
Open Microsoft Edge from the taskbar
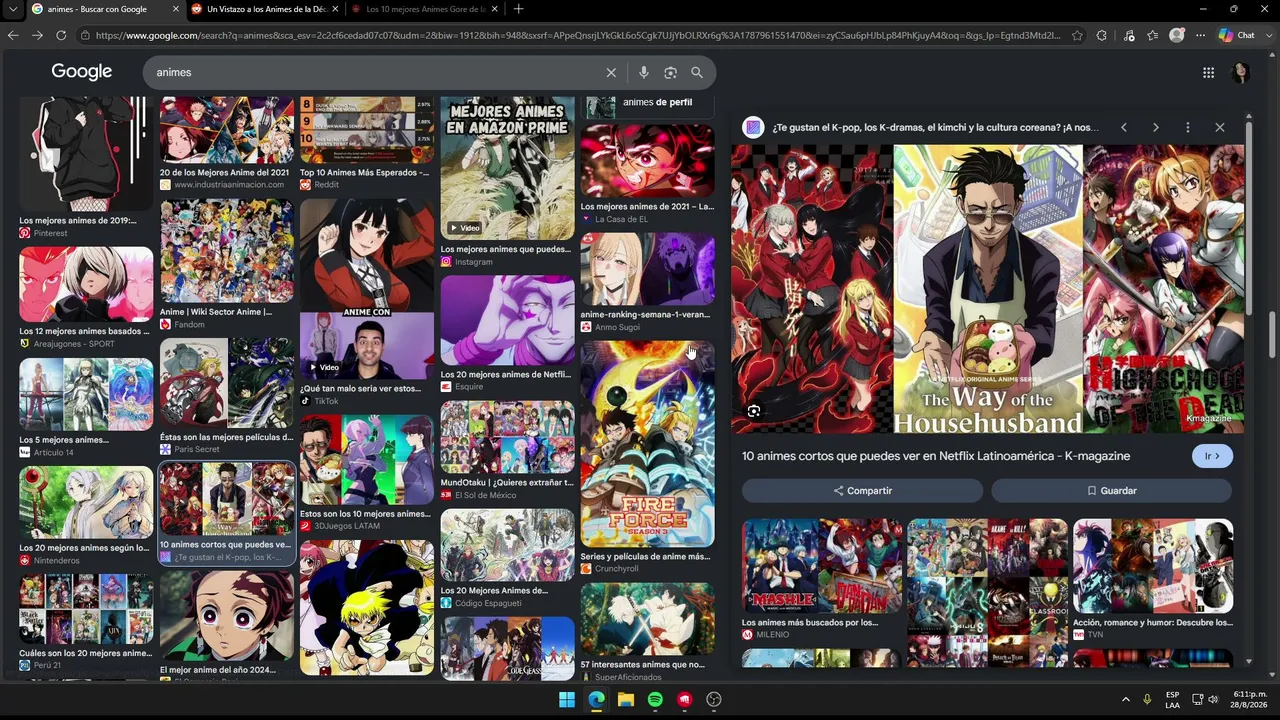pos(597,699)
